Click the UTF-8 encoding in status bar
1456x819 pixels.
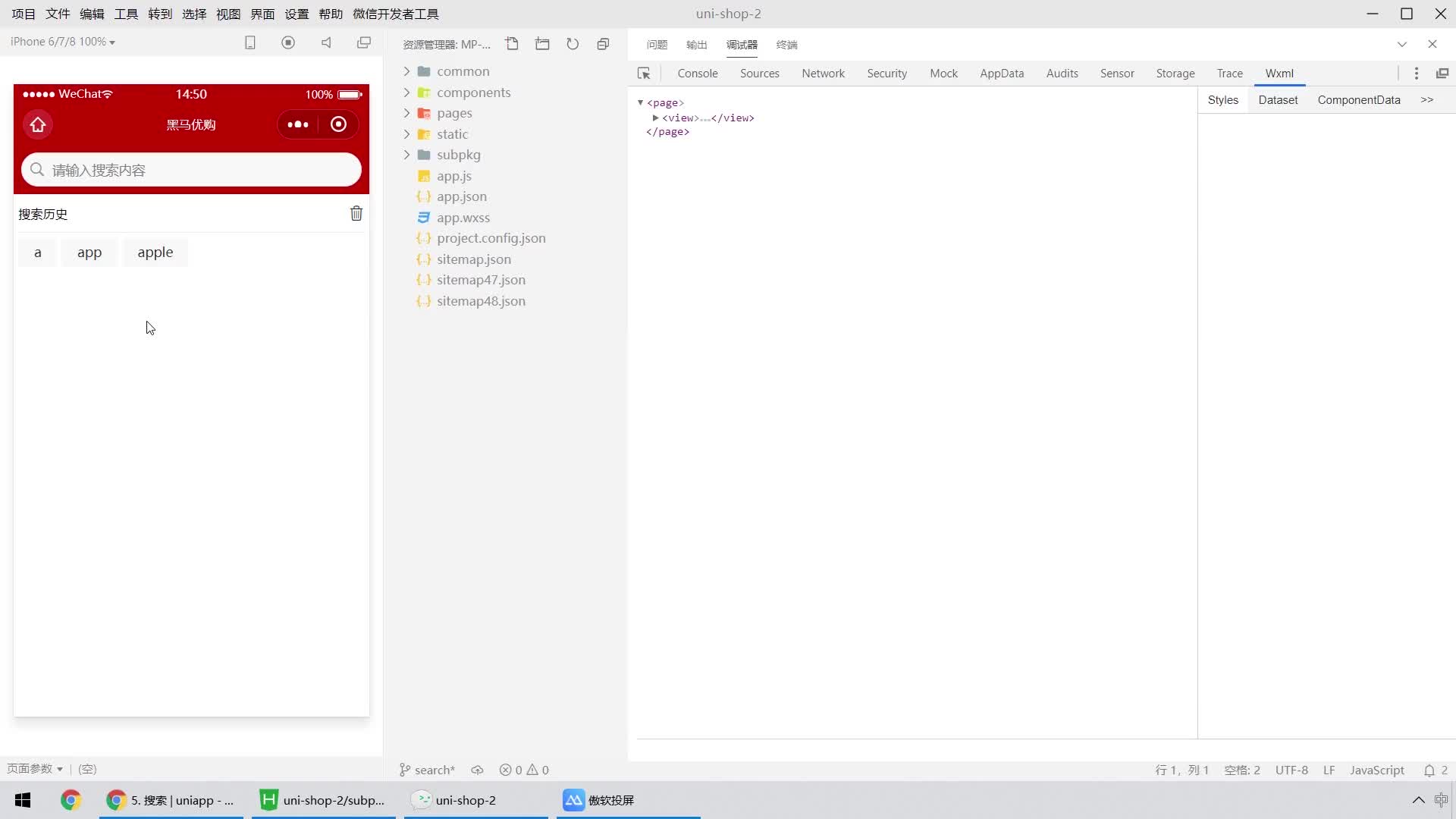point(1291,770)
